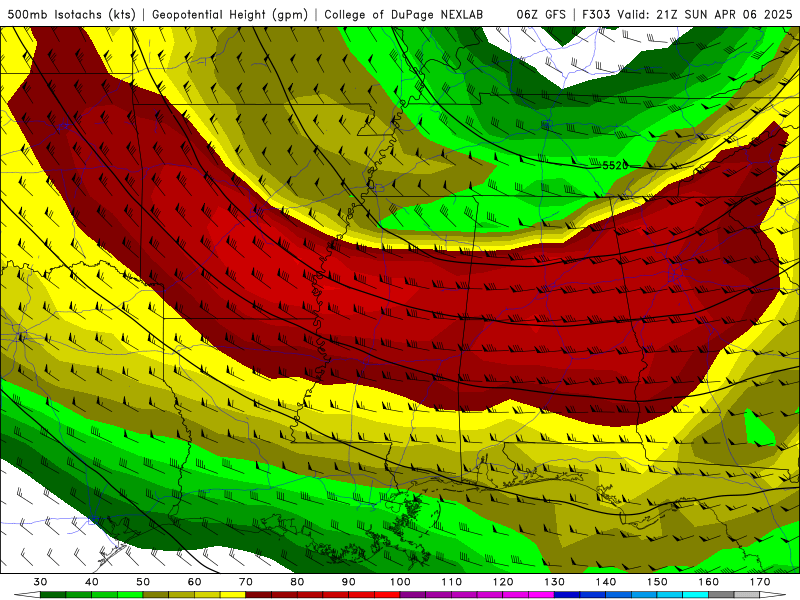Click the '500mb Isotachs (kts)' title text
This screenshot has height=600, width=800.
tap(72, 15)
